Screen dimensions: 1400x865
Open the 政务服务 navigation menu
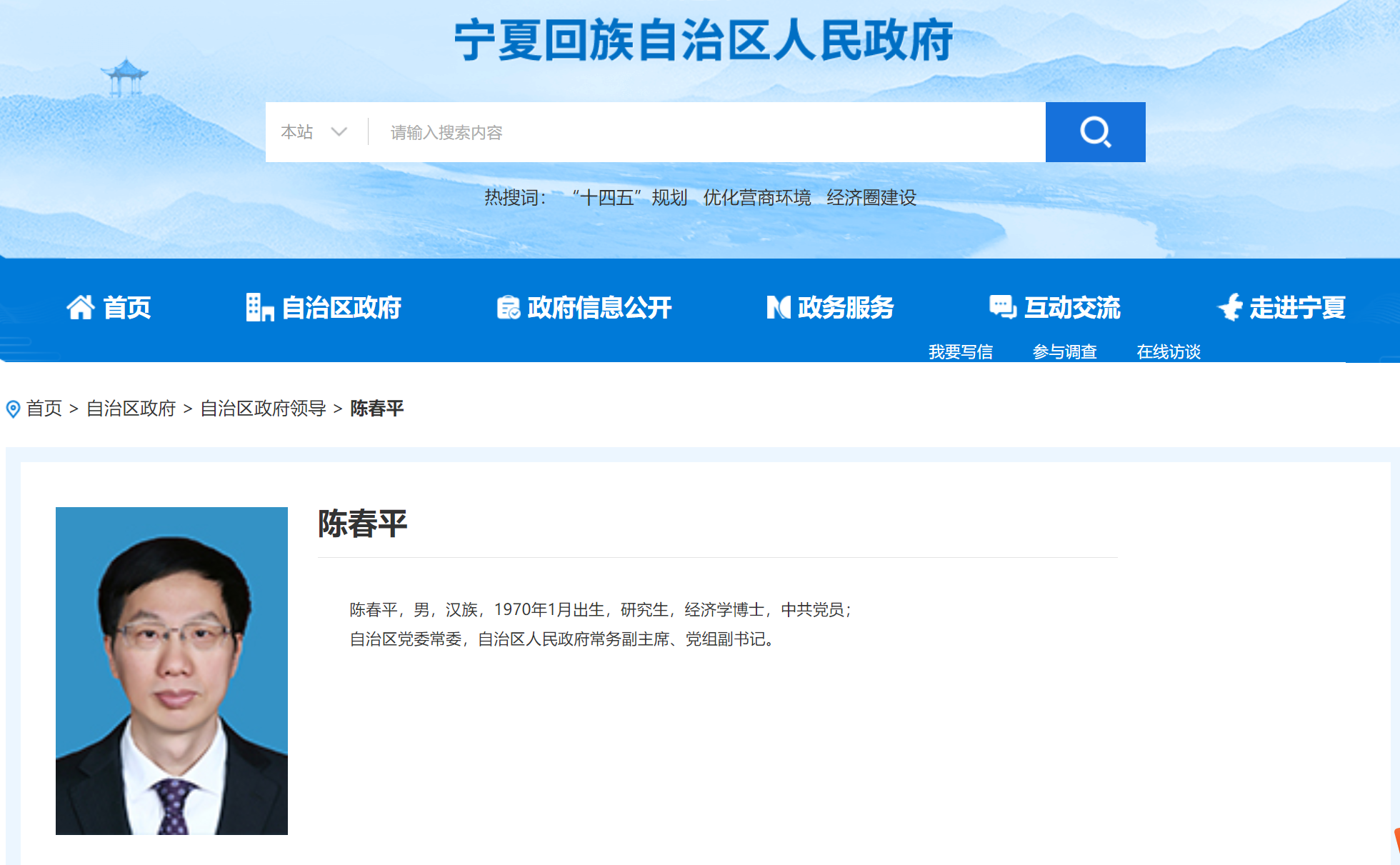pyautogui.click(x=846, y=308)
